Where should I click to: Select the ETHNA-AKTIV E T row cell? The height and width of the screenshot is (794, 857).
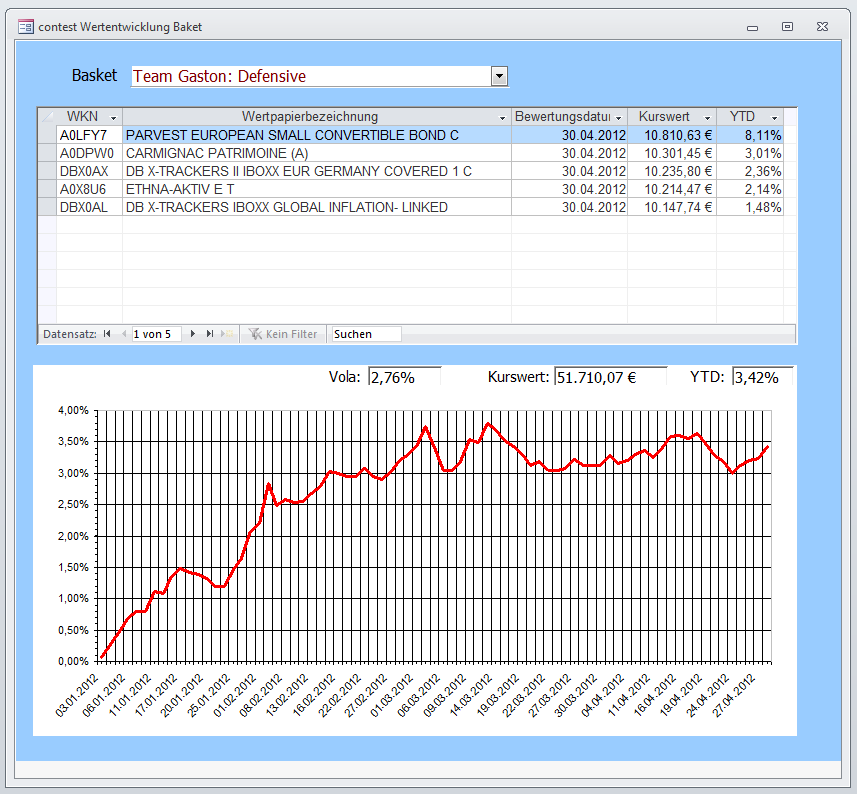(316, 189)
